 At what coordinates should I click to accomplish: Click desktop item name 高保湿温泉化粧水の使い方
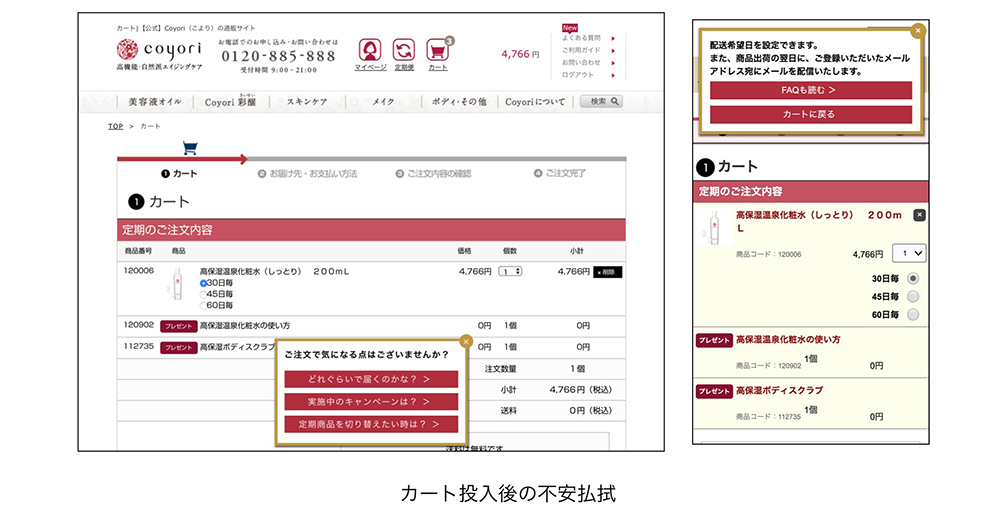pyautogui.click(x=245, y=325)
